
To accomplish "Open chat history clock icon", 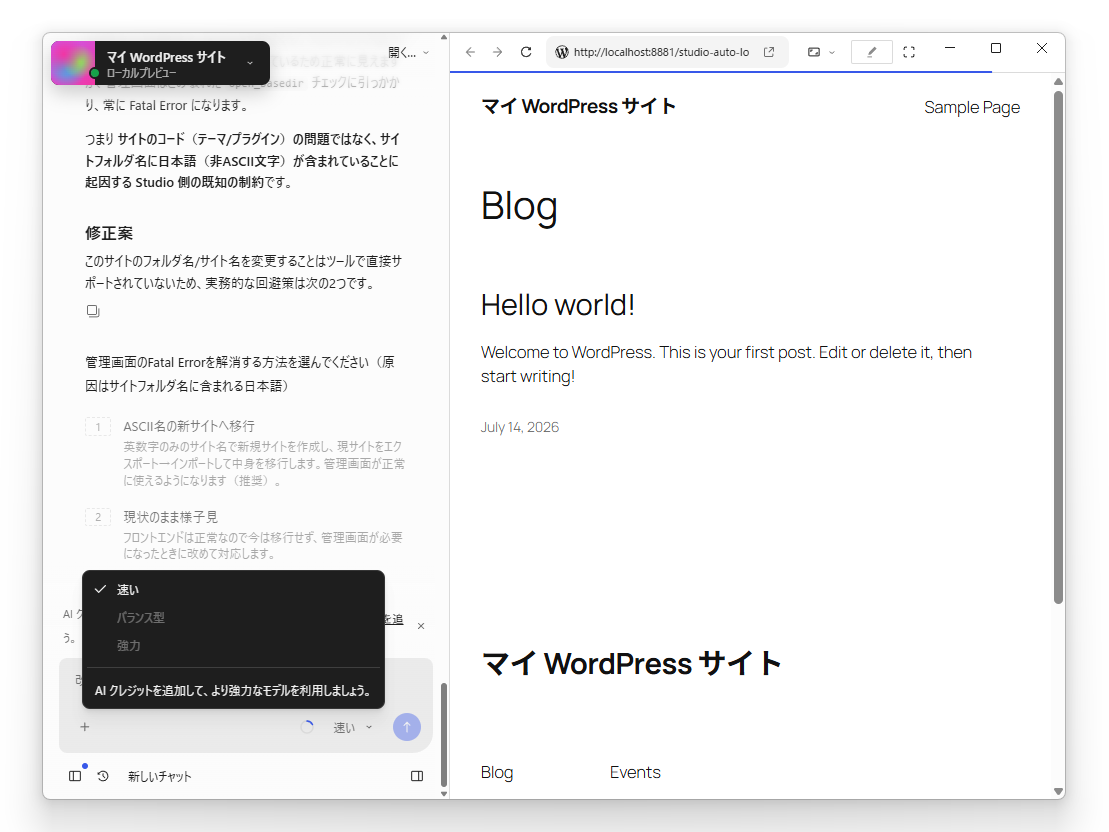I will pos(103,776).
